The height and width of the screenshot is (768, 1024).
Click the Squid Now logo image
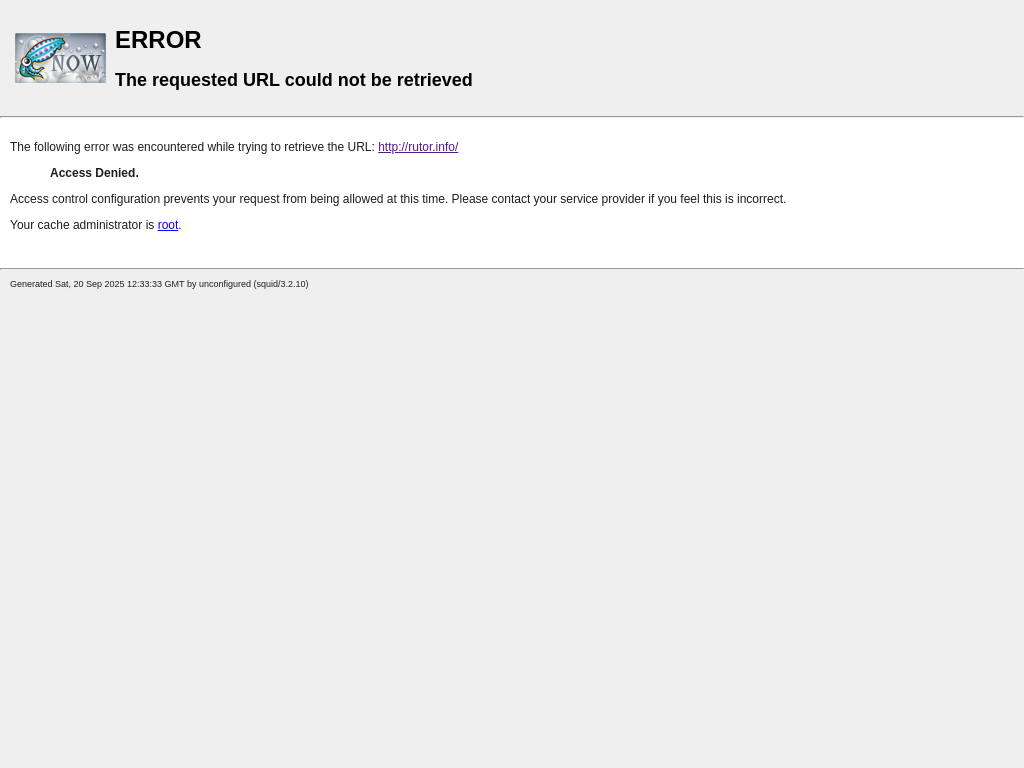click(x=60, y=58)
